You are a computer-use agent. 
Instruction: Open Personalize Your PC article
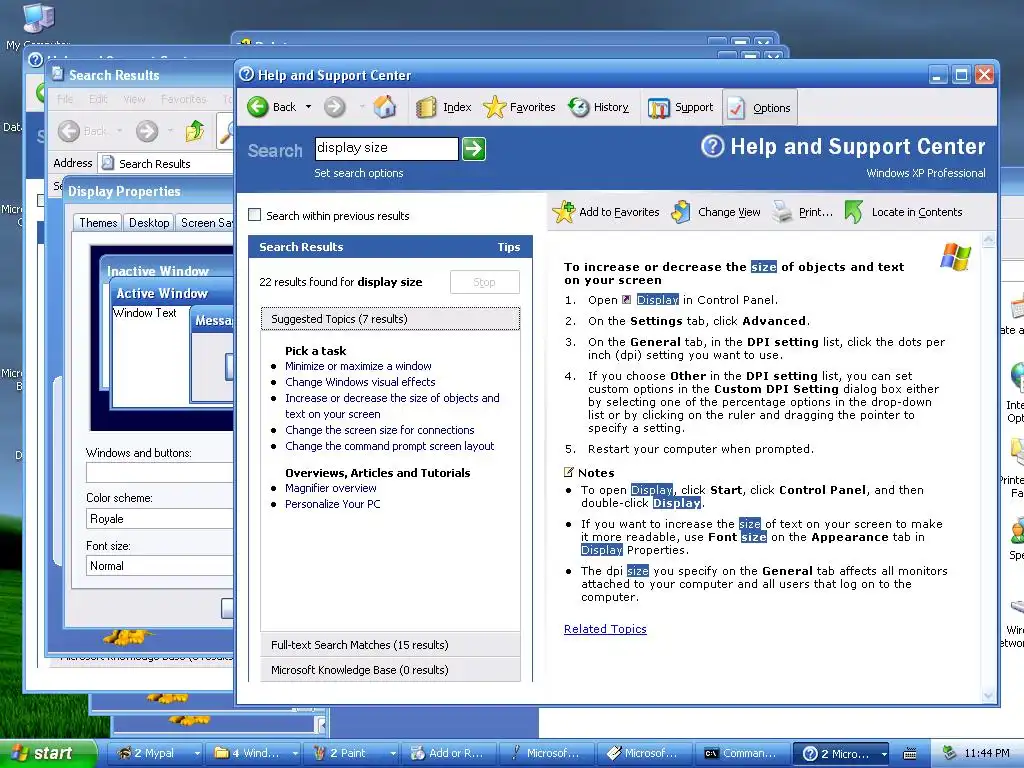[332, 504]
